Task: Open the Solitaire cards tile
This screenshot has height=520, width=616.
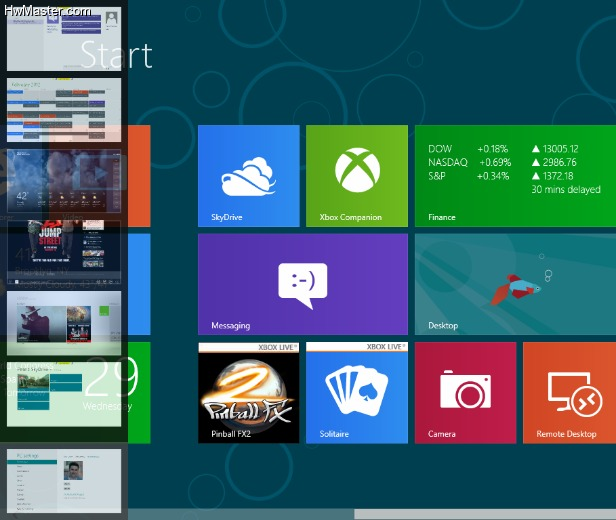Action: point(357,393)
